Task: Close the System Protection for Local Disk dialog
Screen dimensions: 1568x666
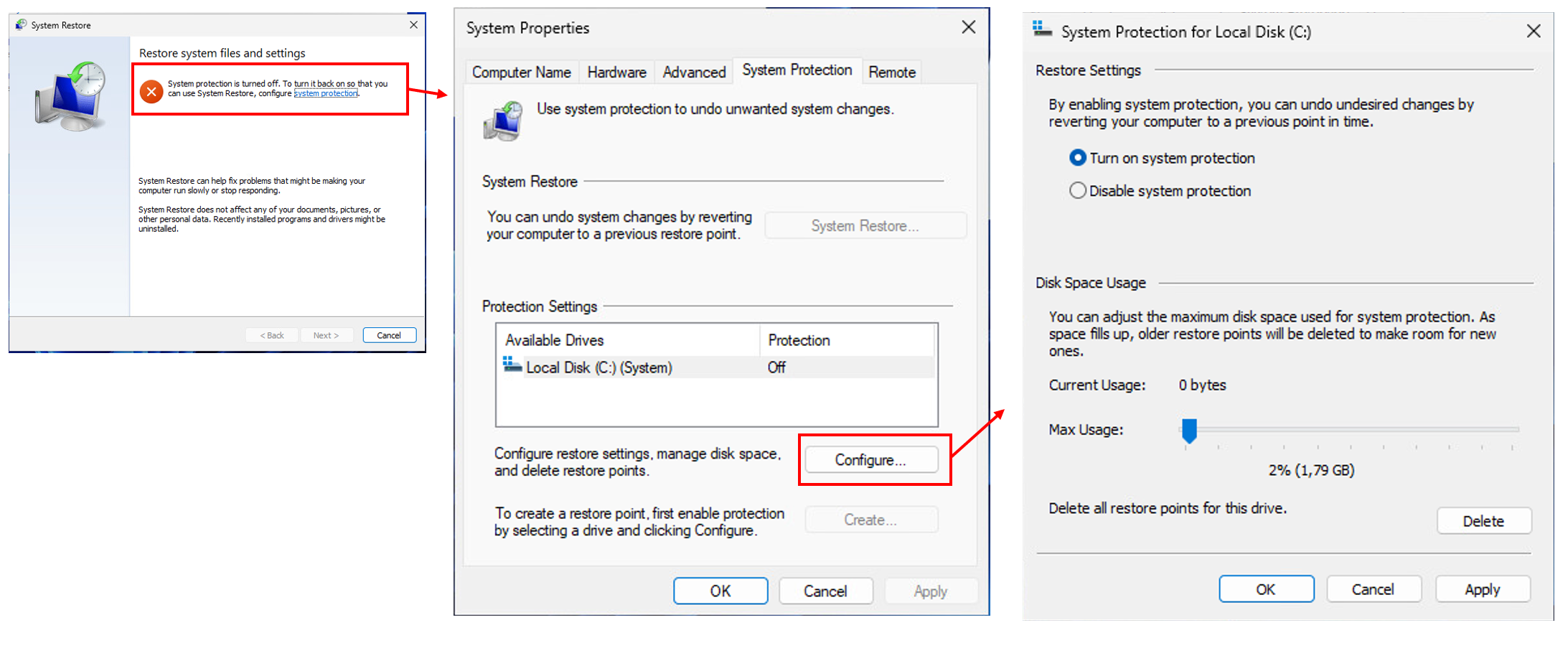Action: (1533, 32)
